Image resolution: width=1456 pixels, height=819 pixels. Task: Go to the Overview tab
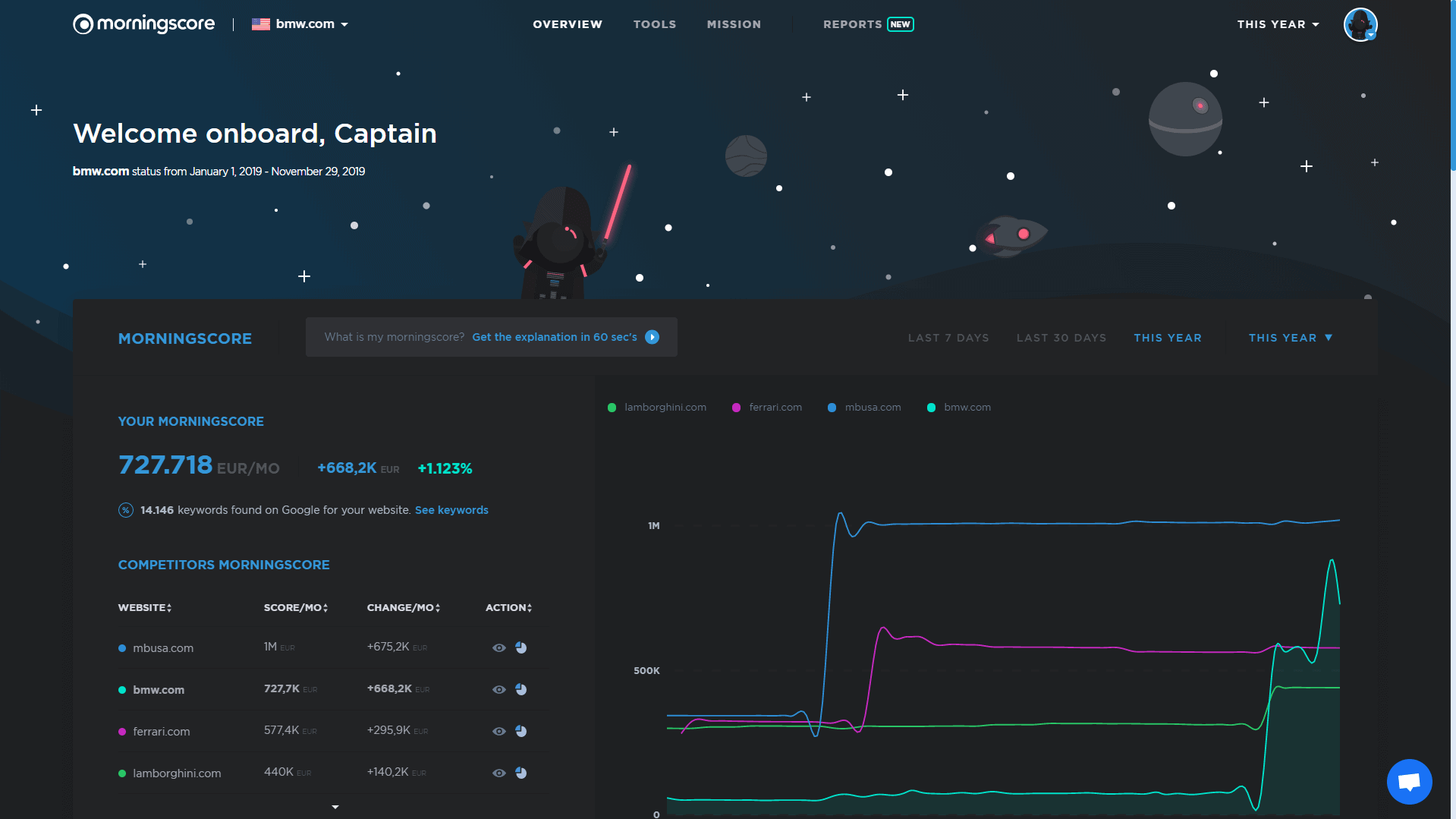click(x=568, y=24)
